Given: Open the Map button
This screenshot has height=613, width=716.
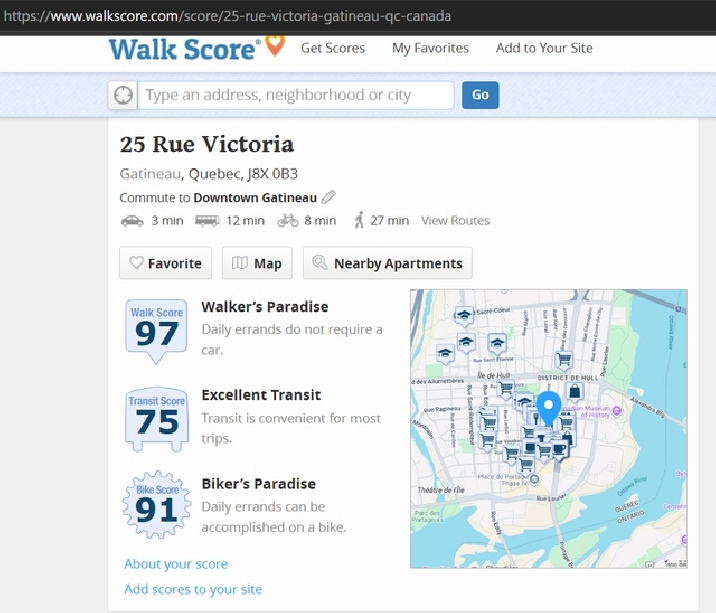Looking at the screenshot, I should [257, 263].
